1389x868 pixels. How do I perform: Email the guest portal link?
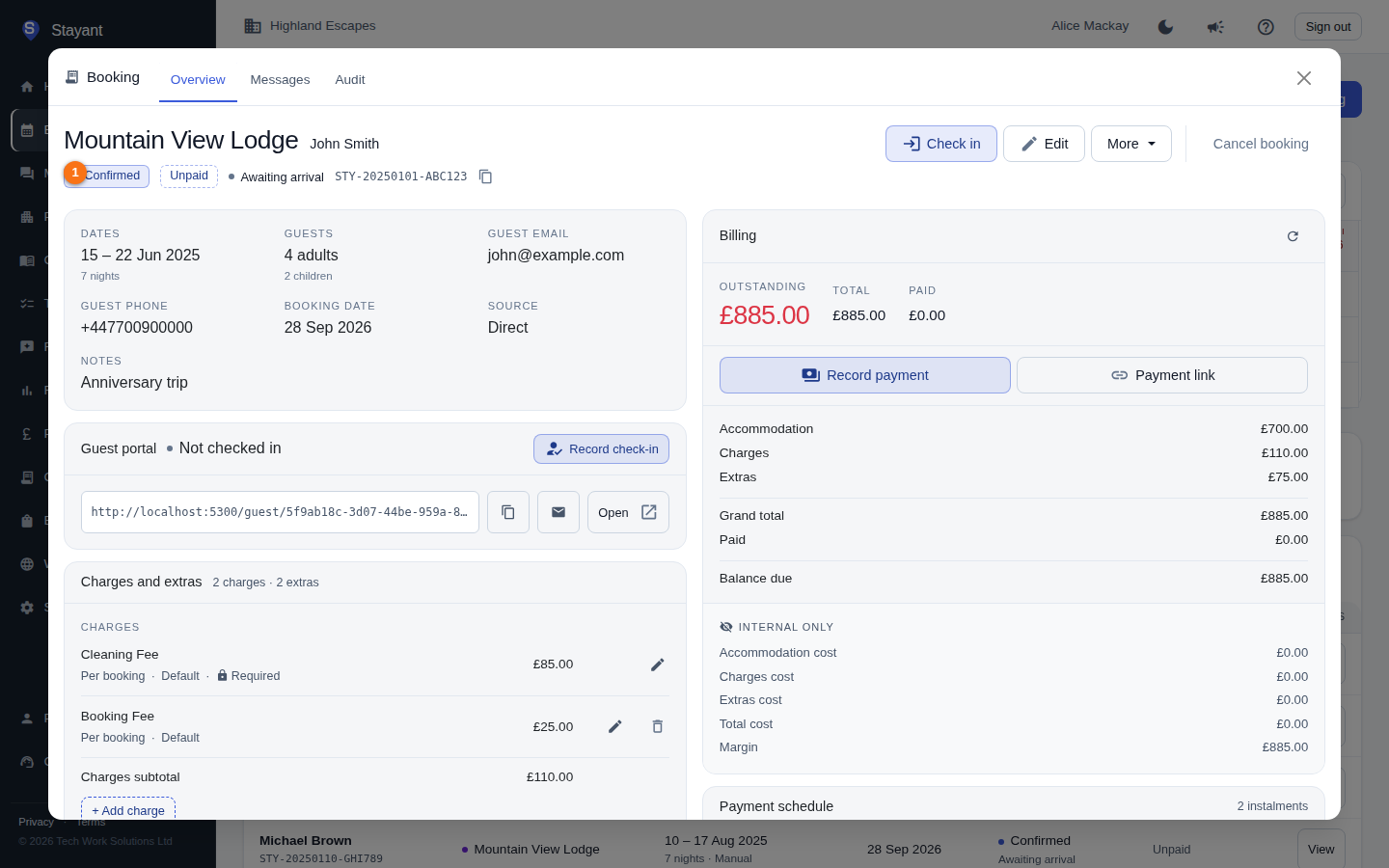tap(558, 512)
